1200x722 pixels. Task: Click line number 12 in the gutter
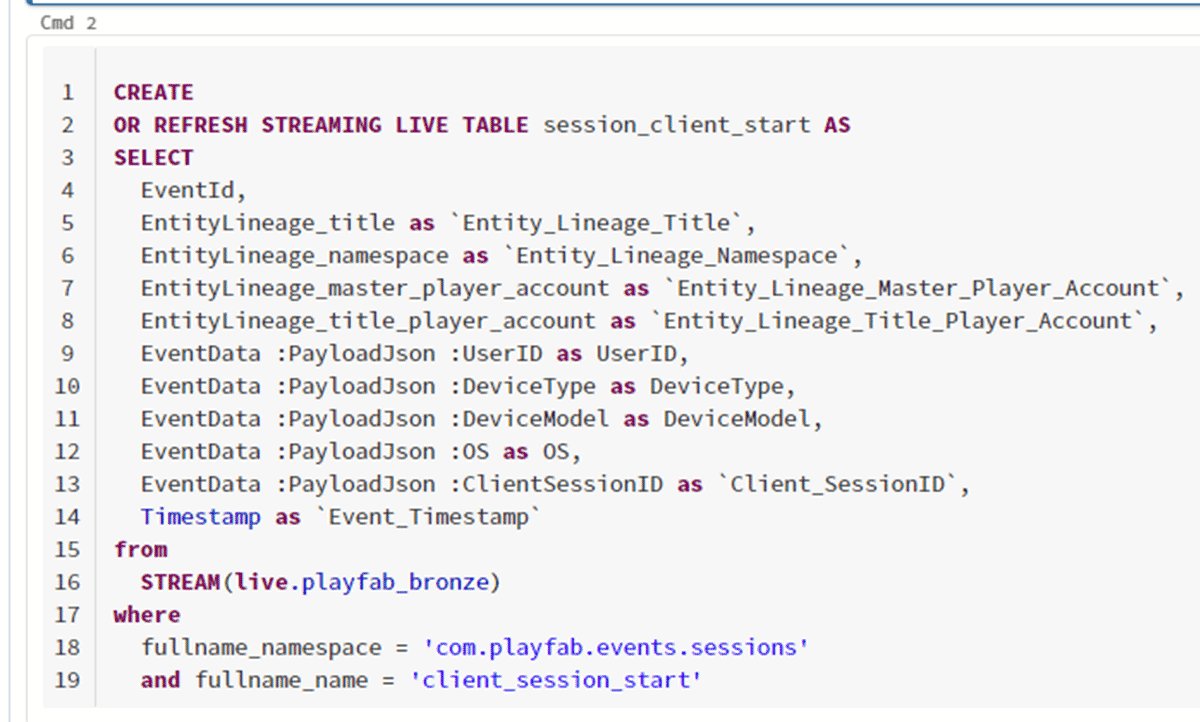pos(68,452)
